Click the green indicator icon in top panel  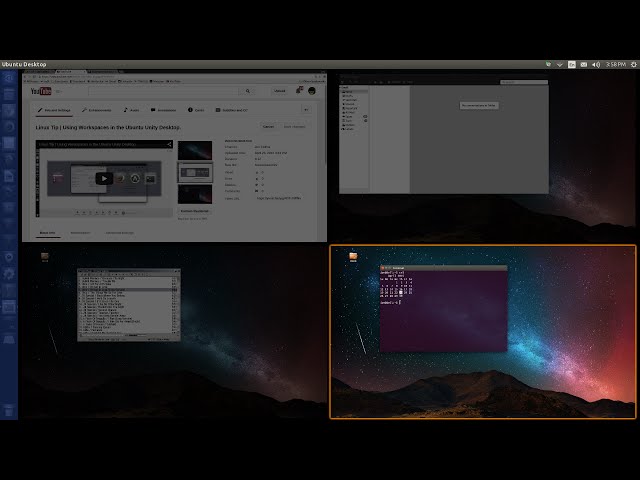point(548,64)
